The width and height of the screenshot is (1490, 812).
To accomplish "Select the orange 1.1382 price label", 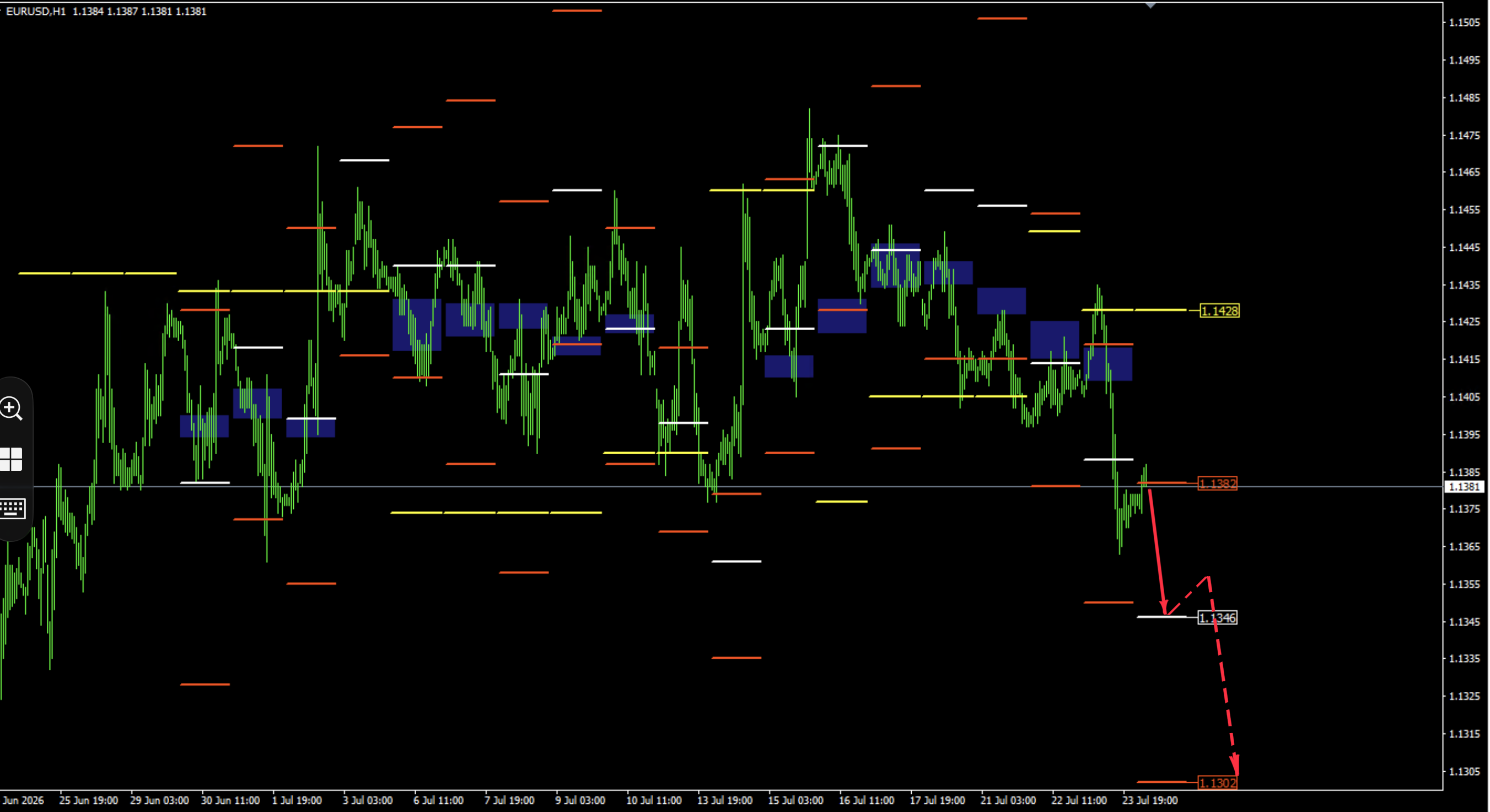I will [x=1218, y=483].
